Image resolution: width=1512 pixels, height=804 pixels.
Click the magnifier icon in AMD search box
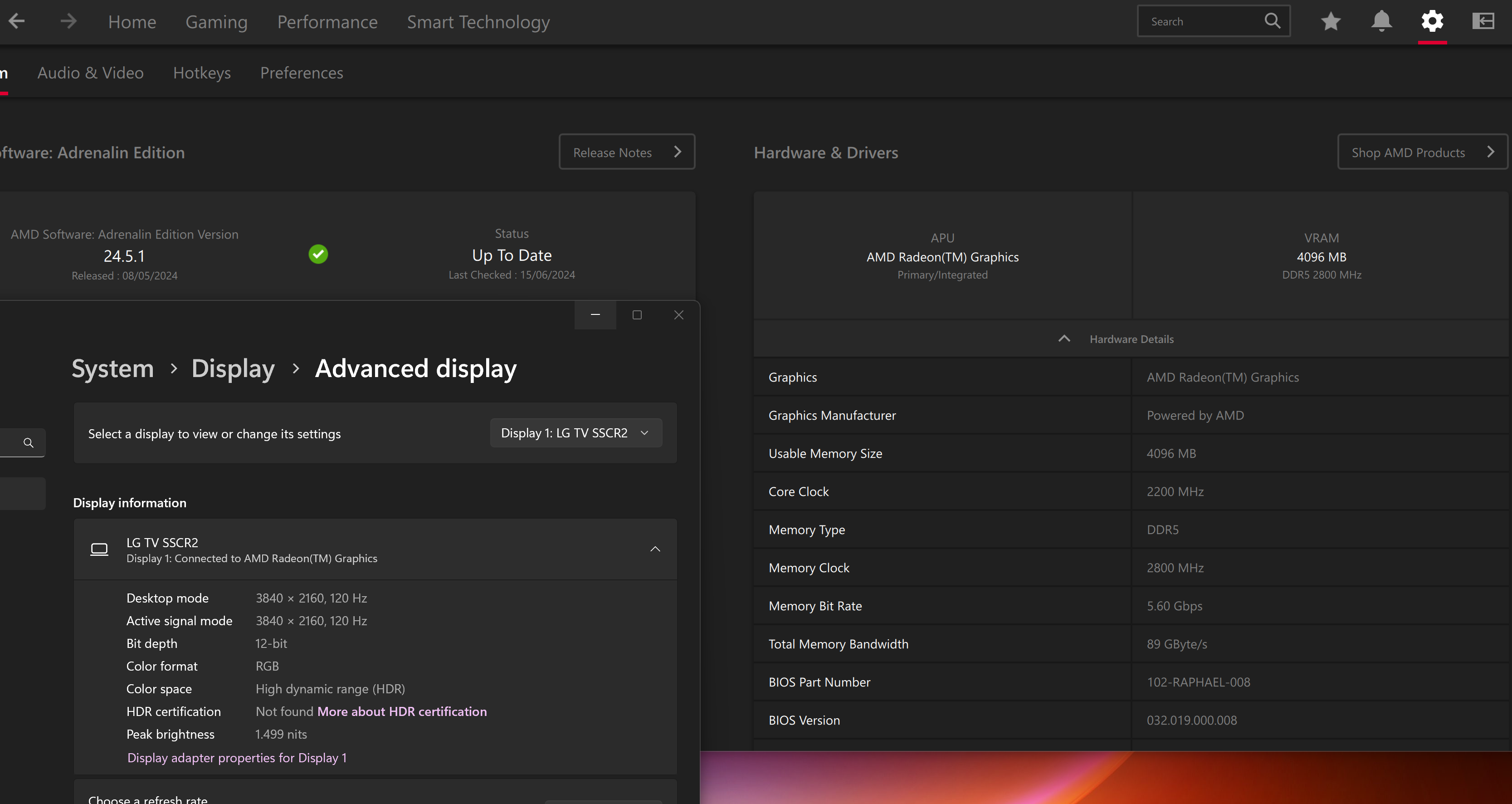(x=1273, y=22)
